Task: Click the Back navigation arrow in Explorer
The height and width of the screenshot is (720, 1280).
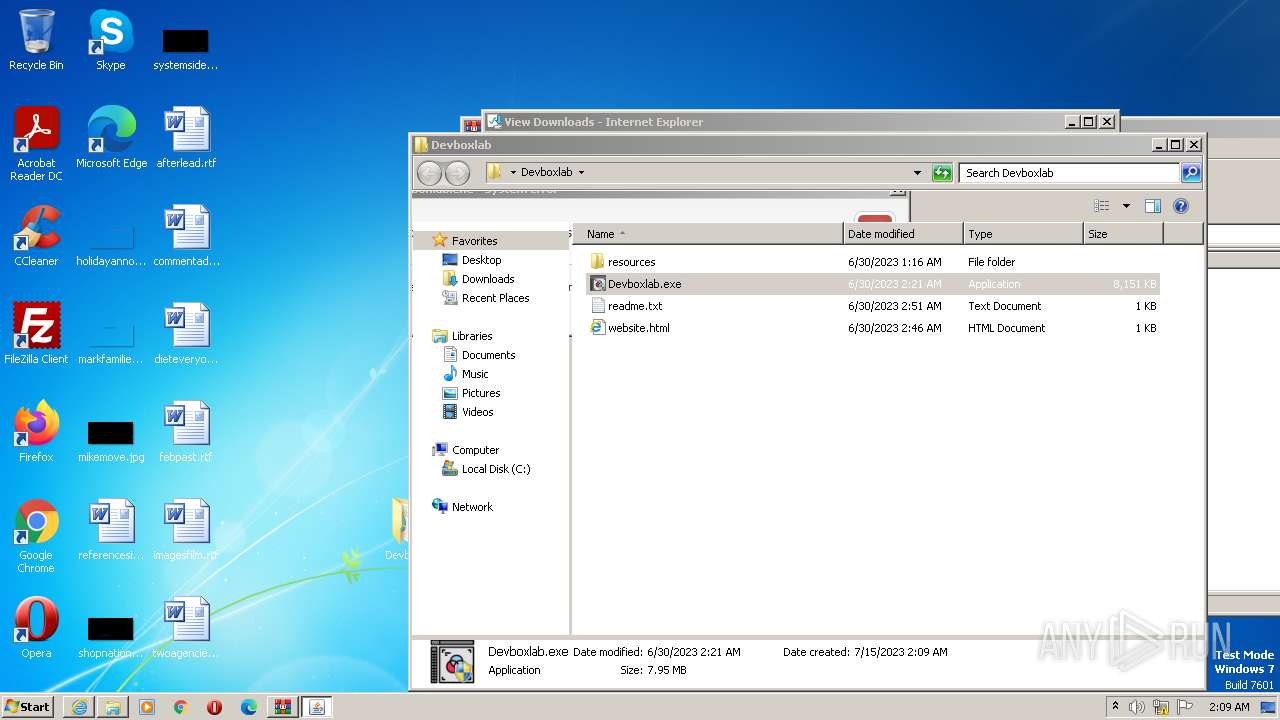Action: coord(429,173)
